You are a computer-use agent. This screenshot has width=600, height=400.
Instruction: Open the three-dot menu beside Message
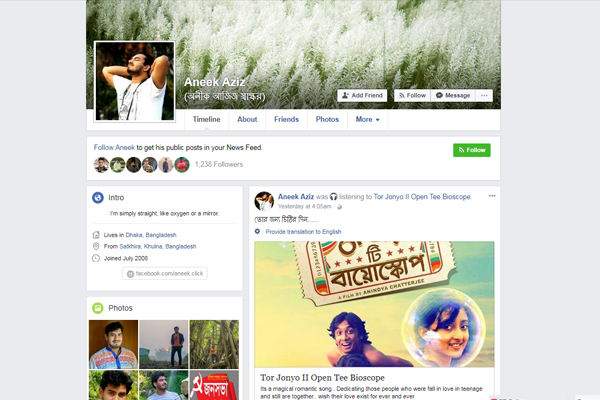click(x=484, y=95)
